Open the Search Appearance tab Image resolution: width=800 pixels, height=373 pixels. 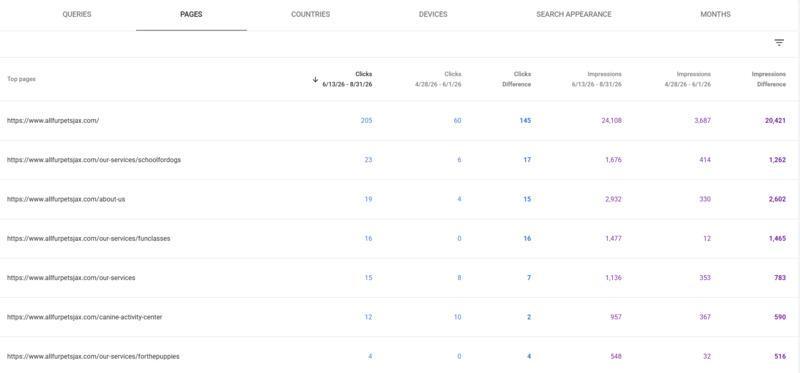[x=573, y=14]
